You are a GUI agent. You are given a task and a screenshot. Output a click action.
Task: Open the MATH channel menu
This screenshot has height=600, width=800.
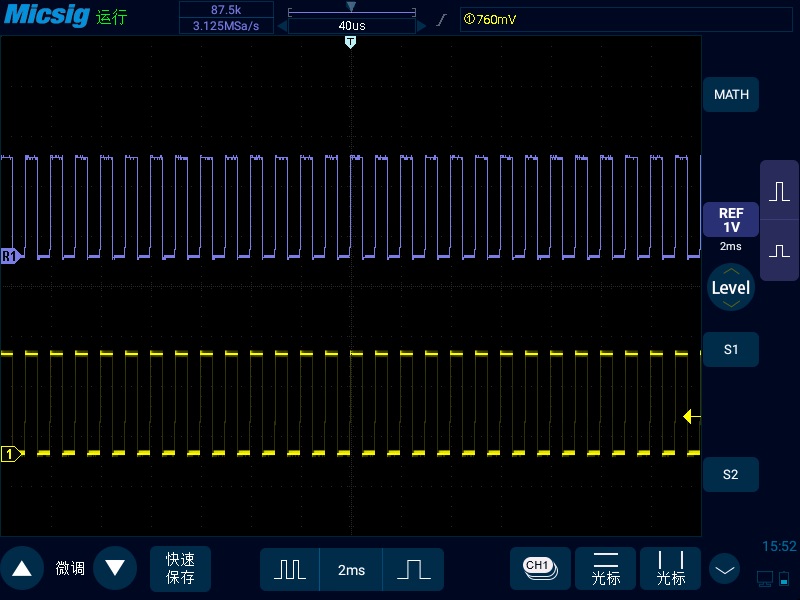(731, 95)
